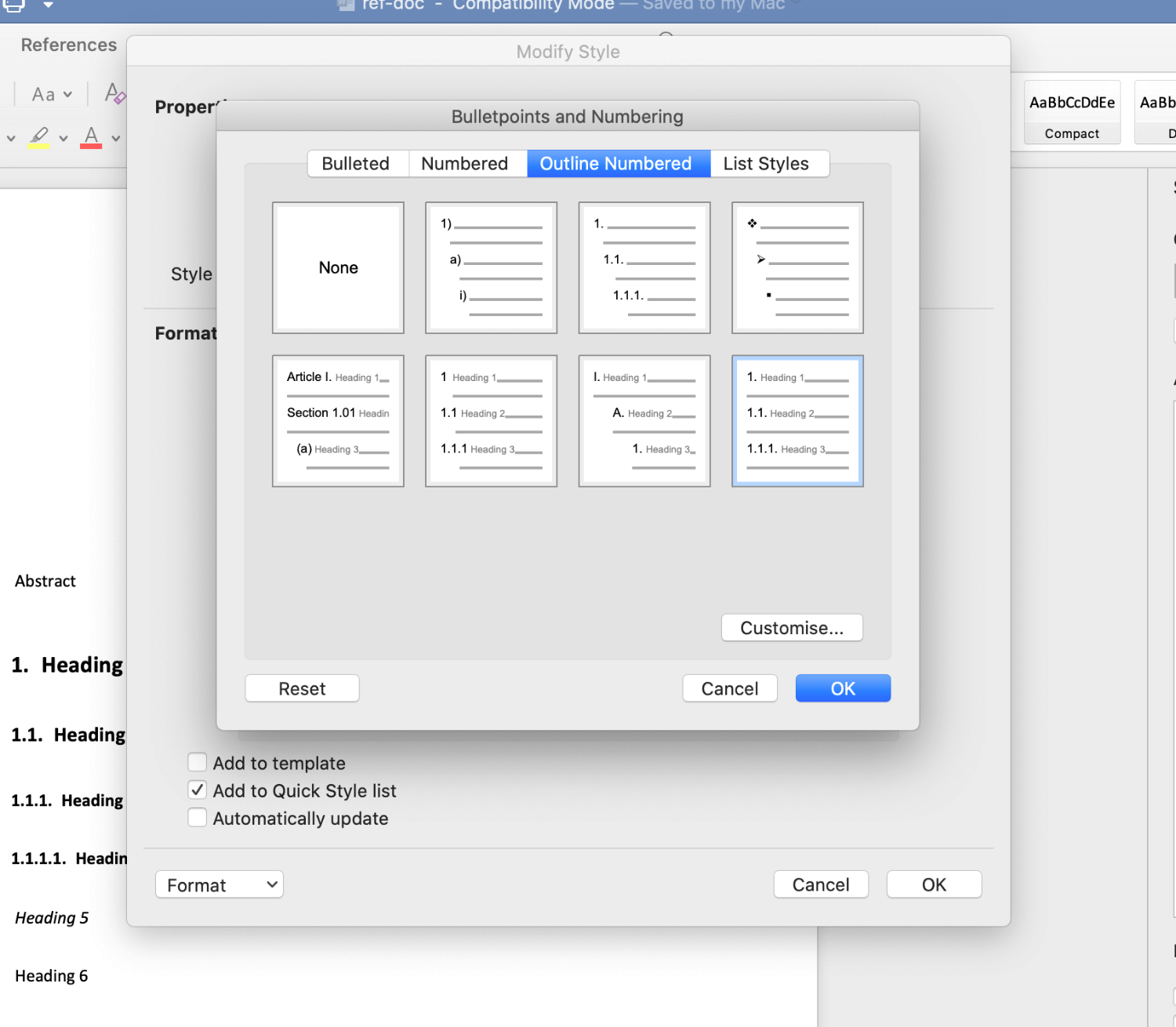Uncheck Add to Quick Style list
This screenshot has width=1176, height=1027.
pyautogui.click(x=198, y=790)
